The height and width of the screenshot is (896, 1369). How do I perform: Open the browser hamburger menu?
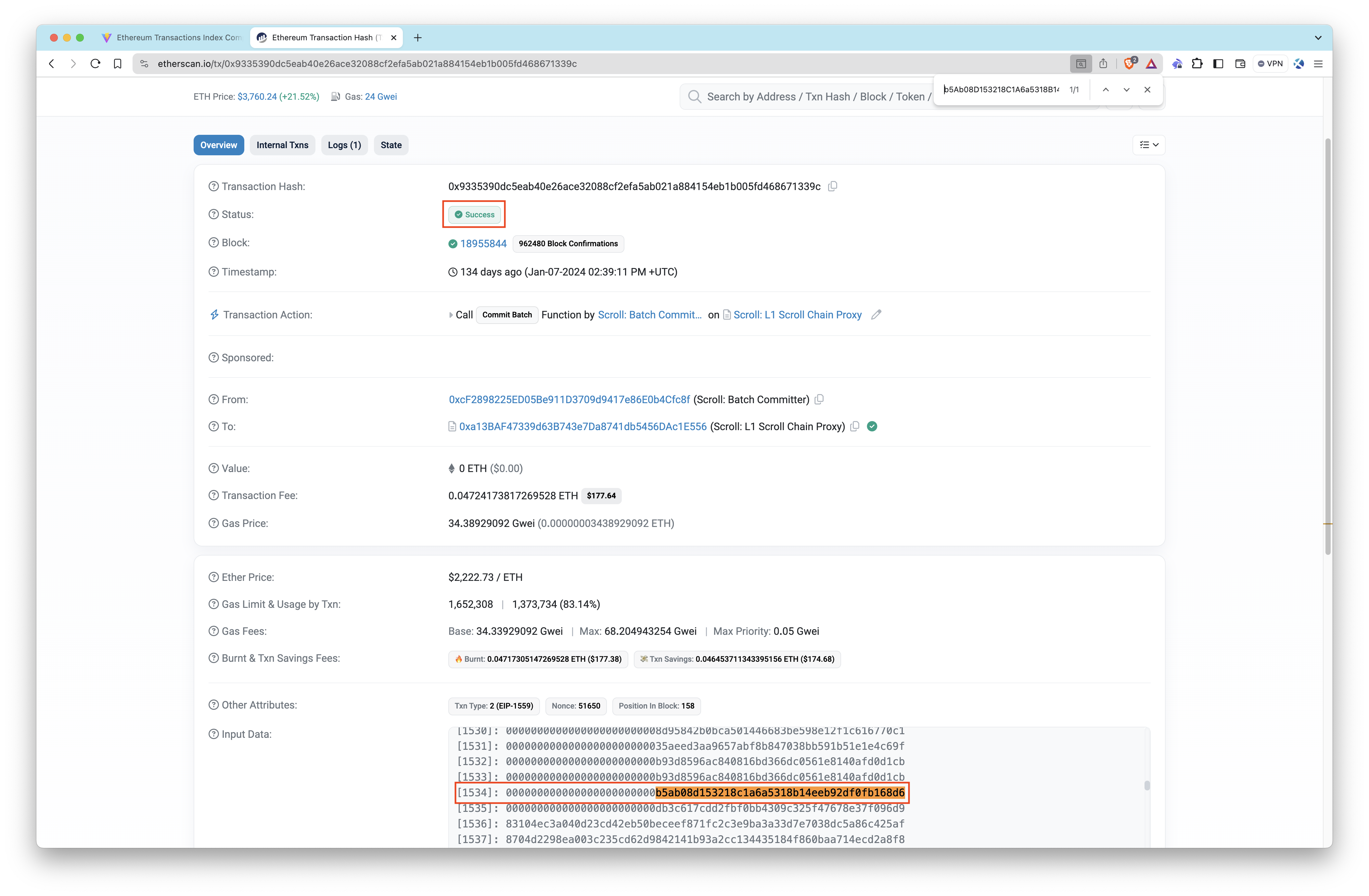(1318, 64)
